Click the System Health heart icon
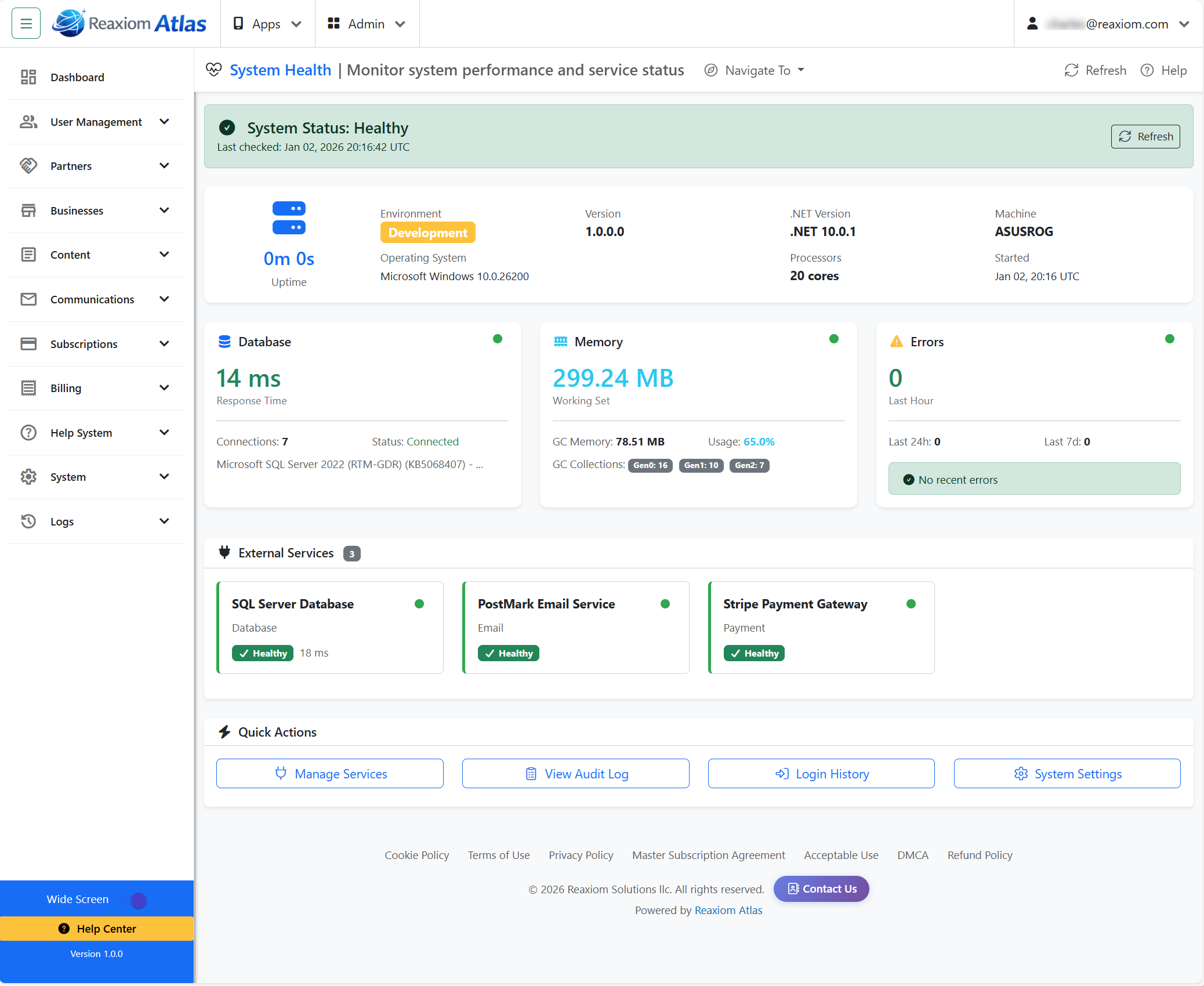1204x986 pixels. click(x=214, y=69)
